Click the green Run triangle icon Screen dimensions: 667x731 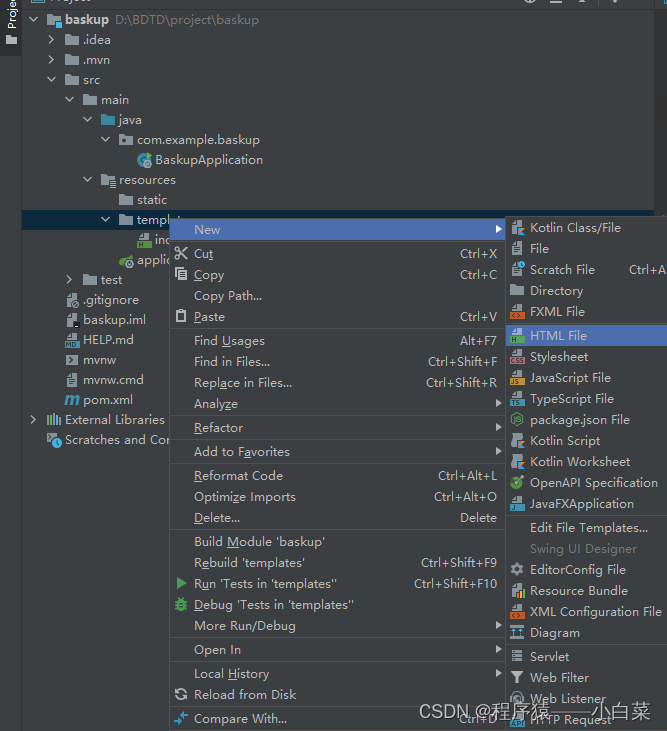(x=181, y=583)
